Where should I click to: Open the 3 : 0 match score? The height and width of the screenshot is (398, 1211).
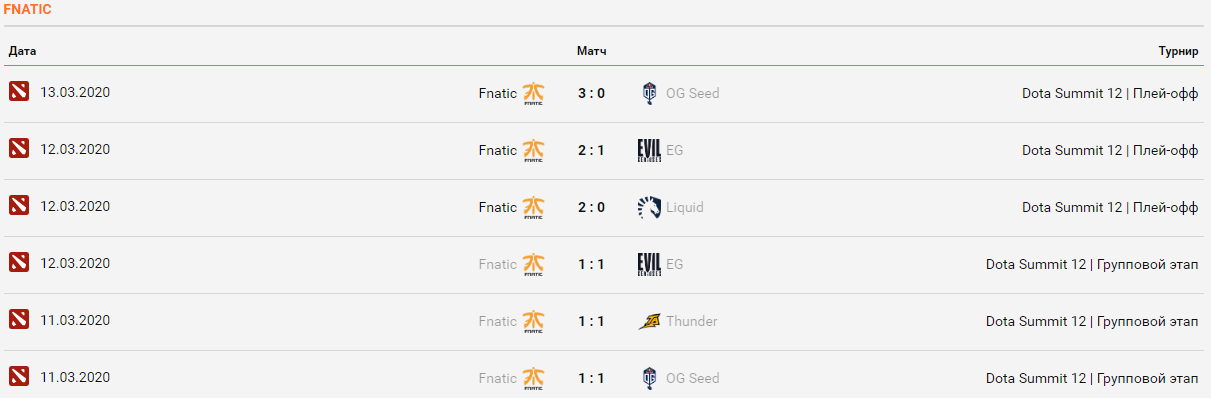591,93
